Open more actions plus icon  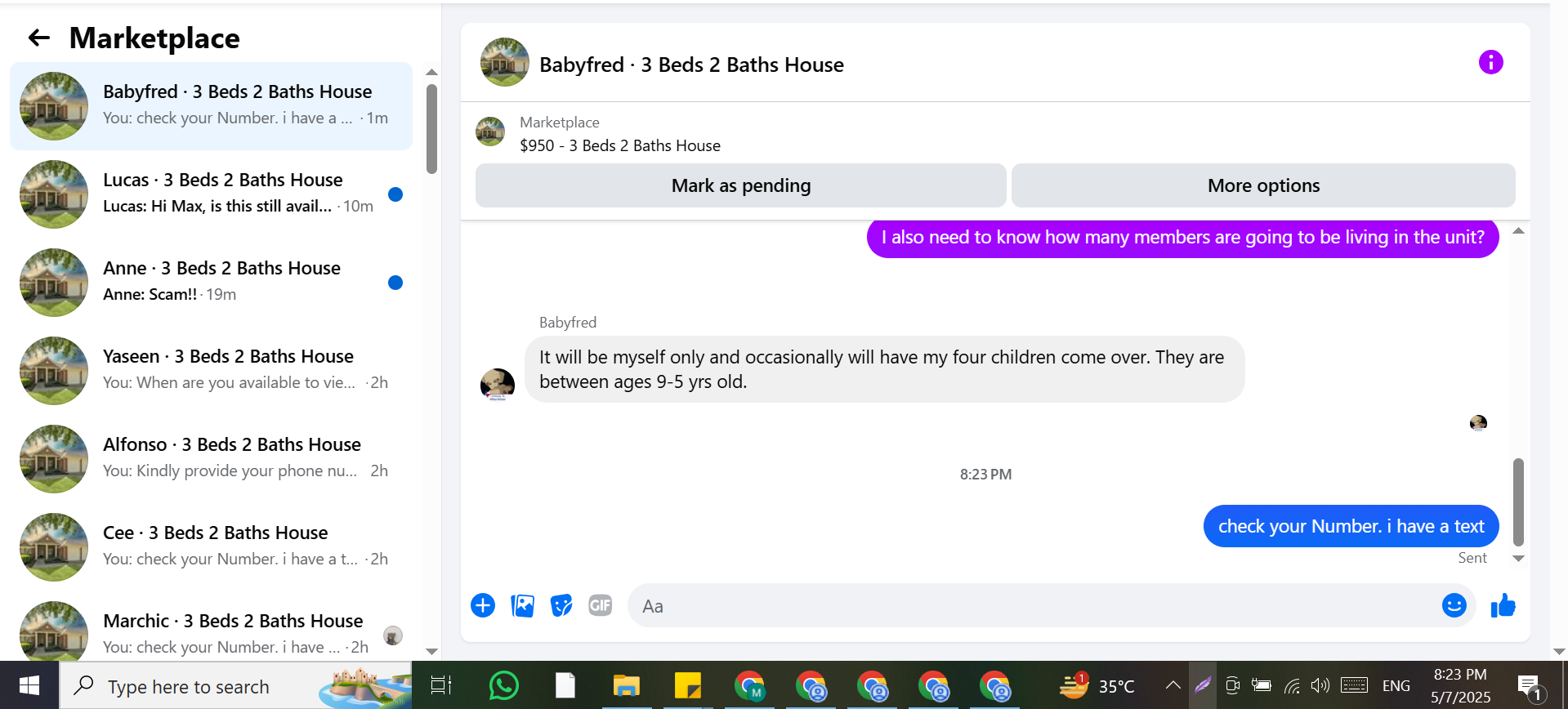point(483,605)
